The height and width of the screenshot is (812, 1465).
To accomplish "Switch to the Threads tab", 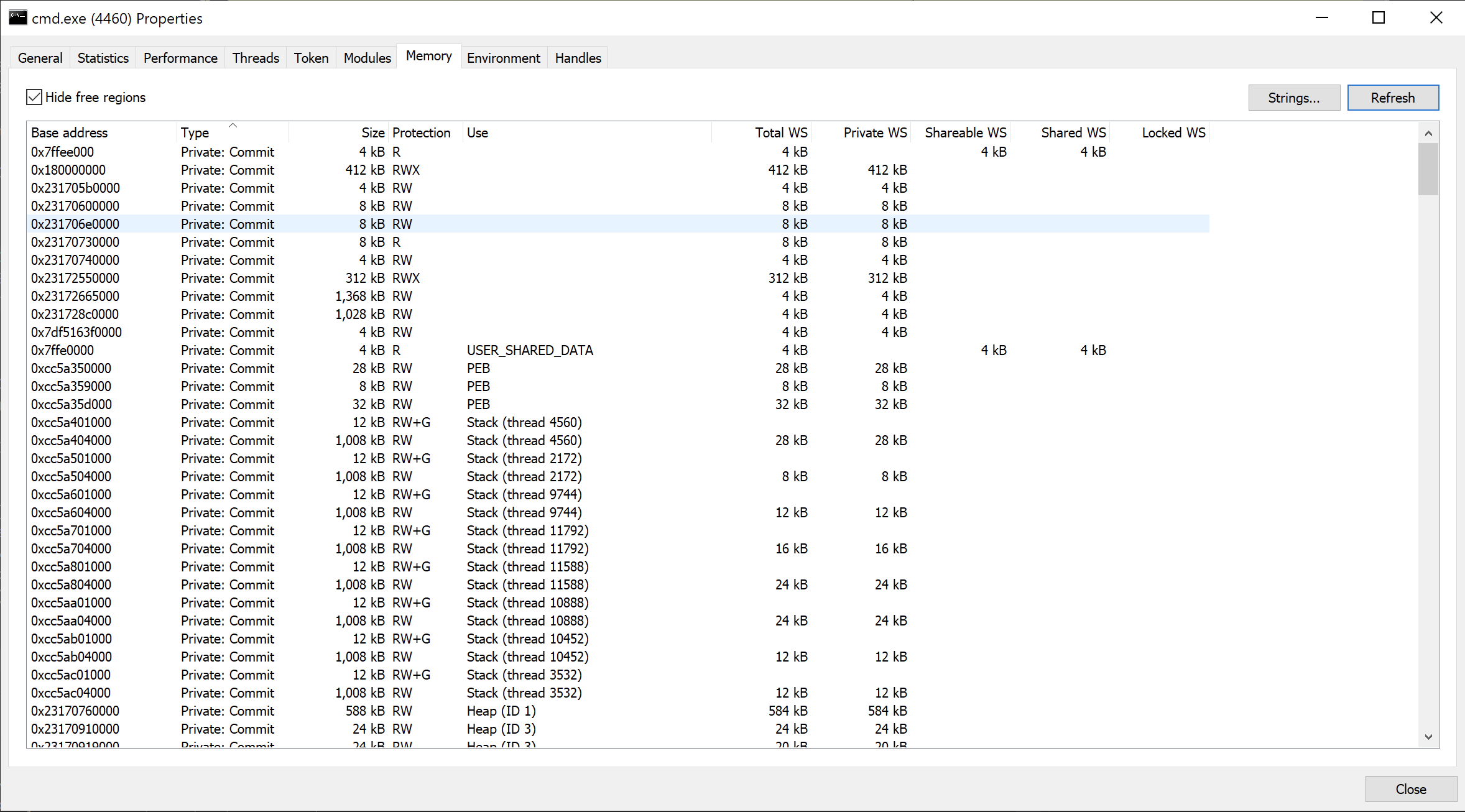I will click(x=256, y=58).
